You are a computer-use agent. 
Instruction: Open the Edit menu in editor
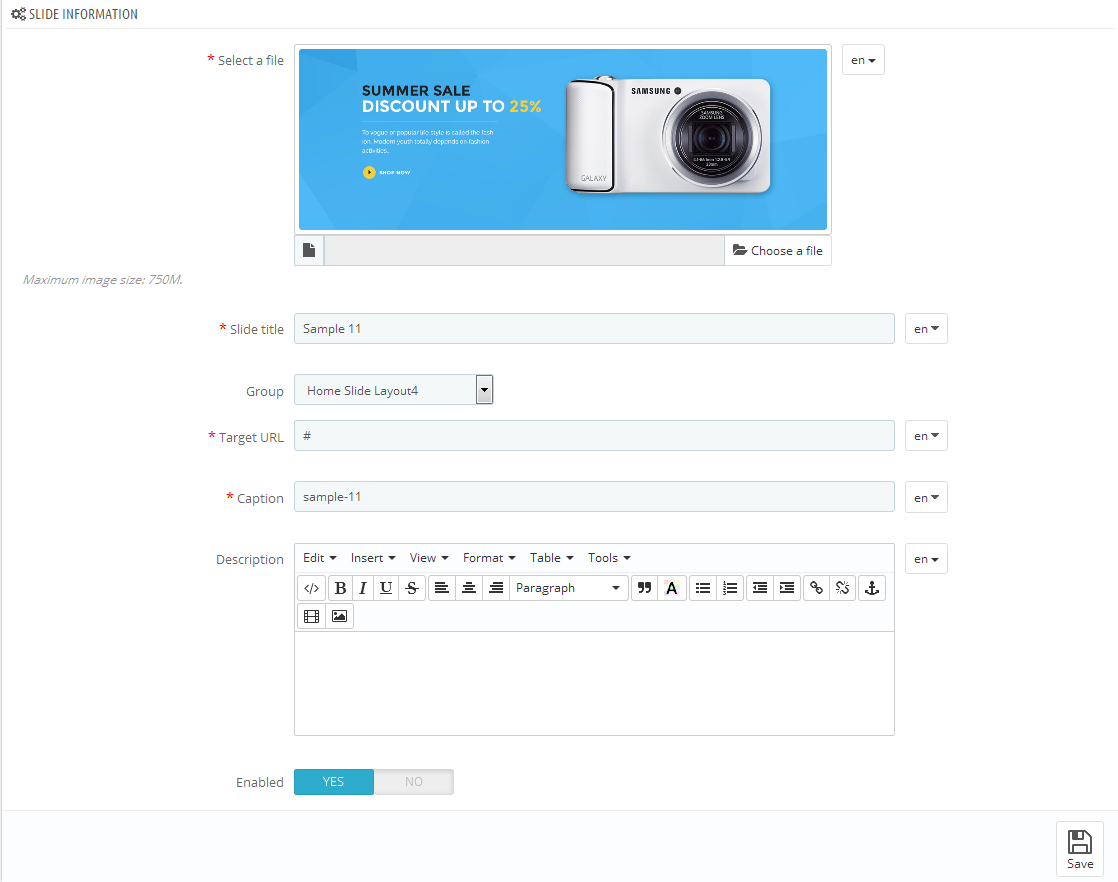point(319,558)
